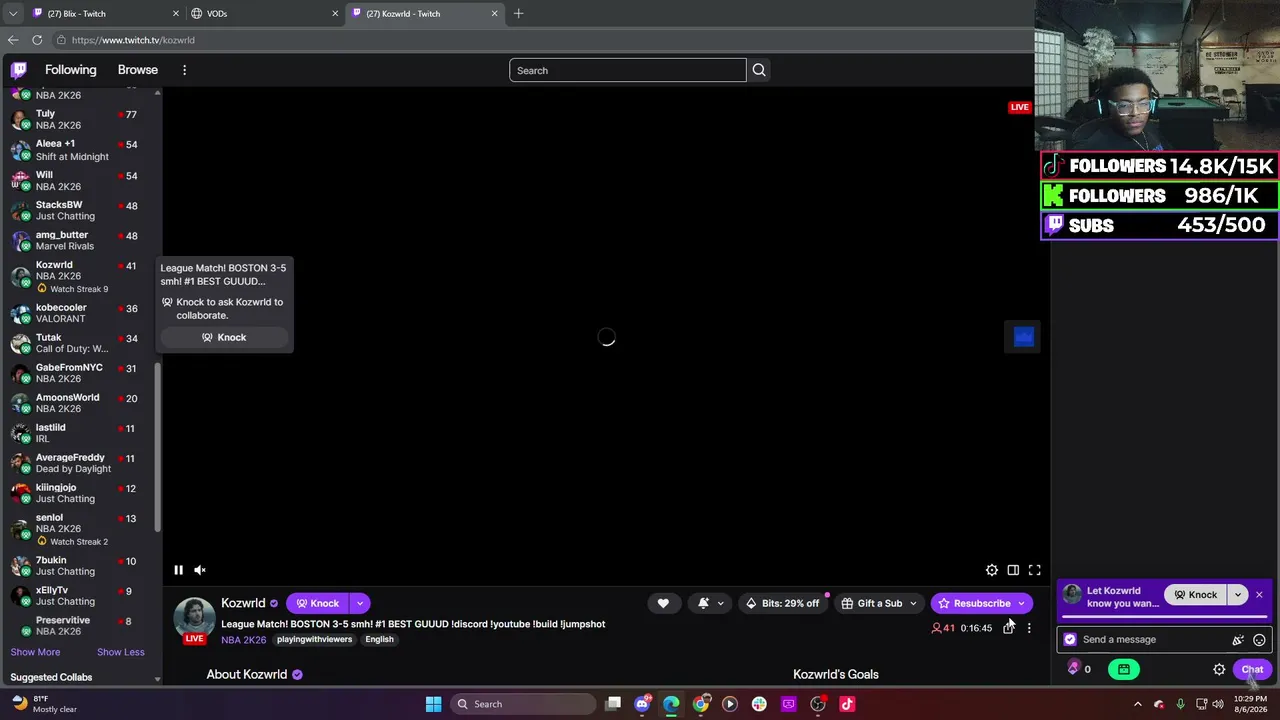Open the more options menu below Resubscribe
Viewport: 1280px width, 720px height.
point(1029,628)
